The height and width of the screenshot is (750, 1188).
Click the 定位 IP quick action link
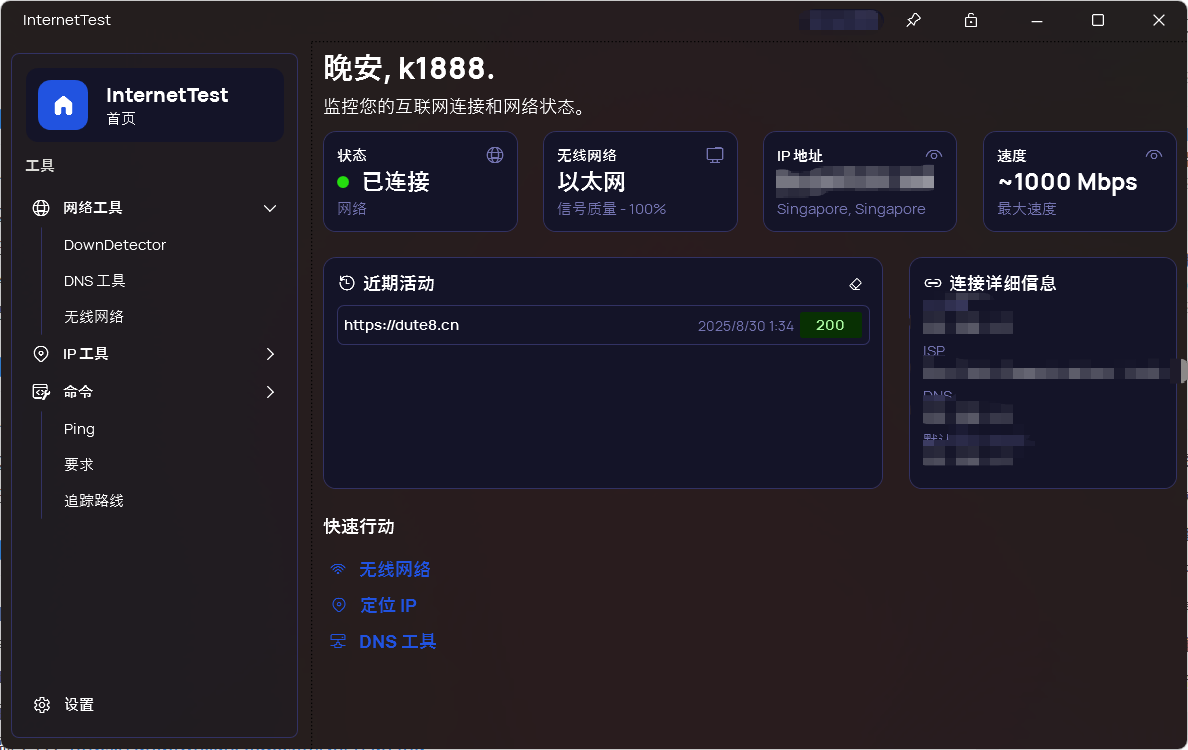point(388,605)
